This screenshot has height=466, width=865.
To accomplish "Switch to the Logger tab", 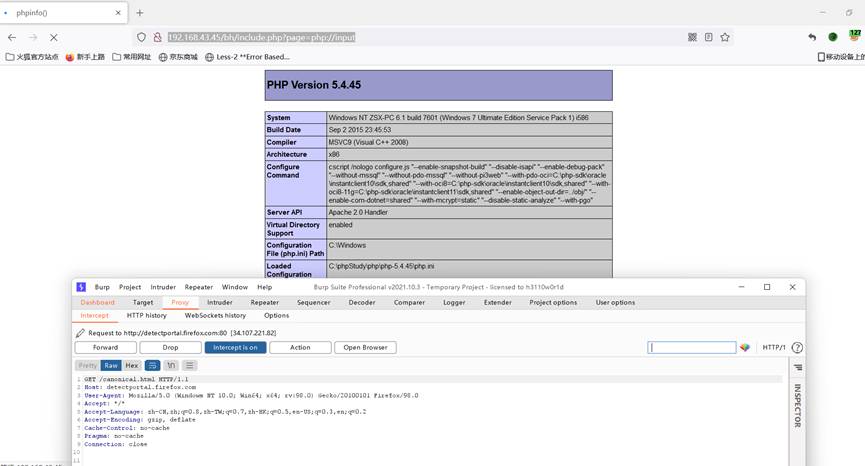I will (x=454, y=303).
